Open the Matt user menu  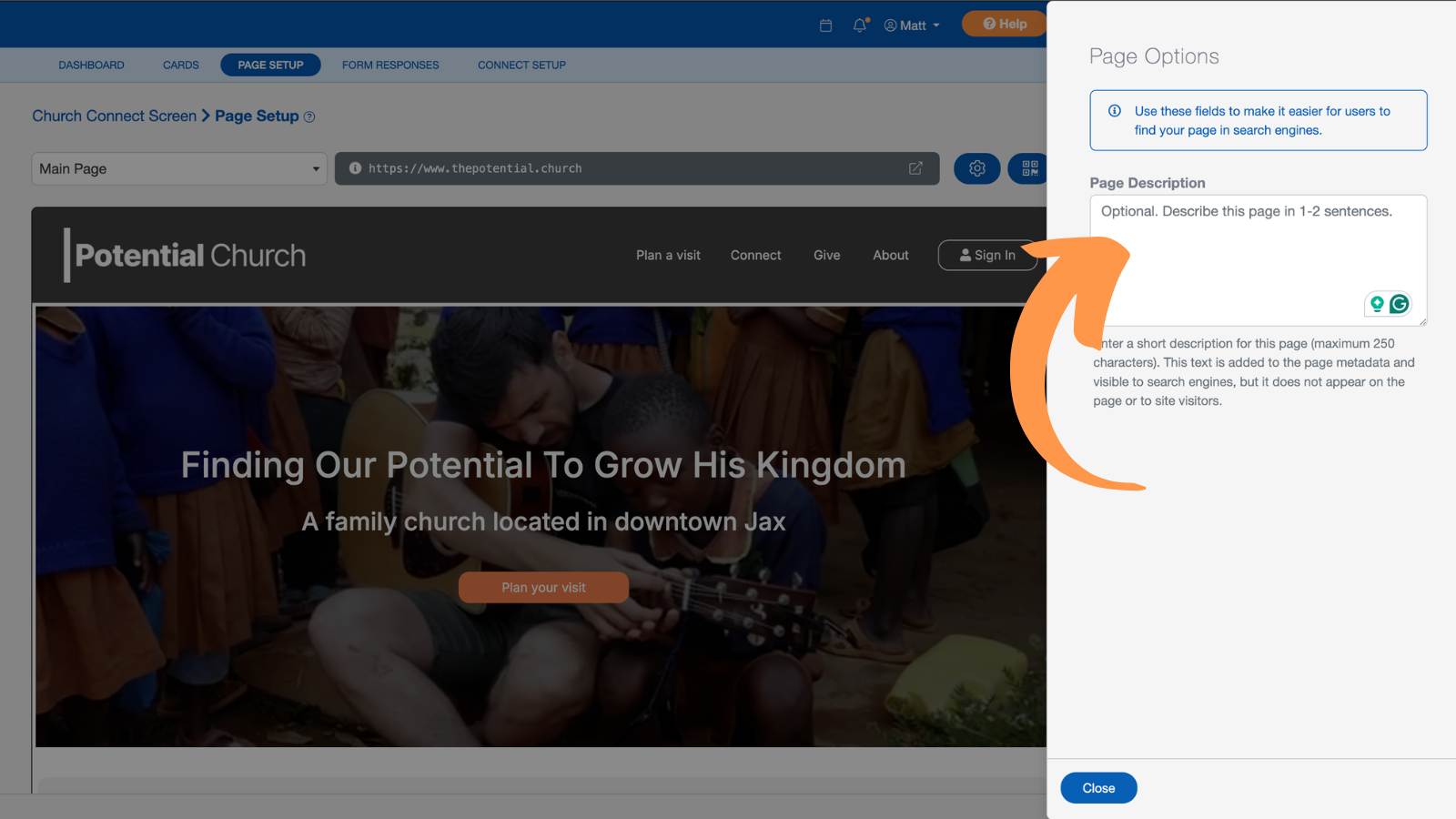coord(912,25)
